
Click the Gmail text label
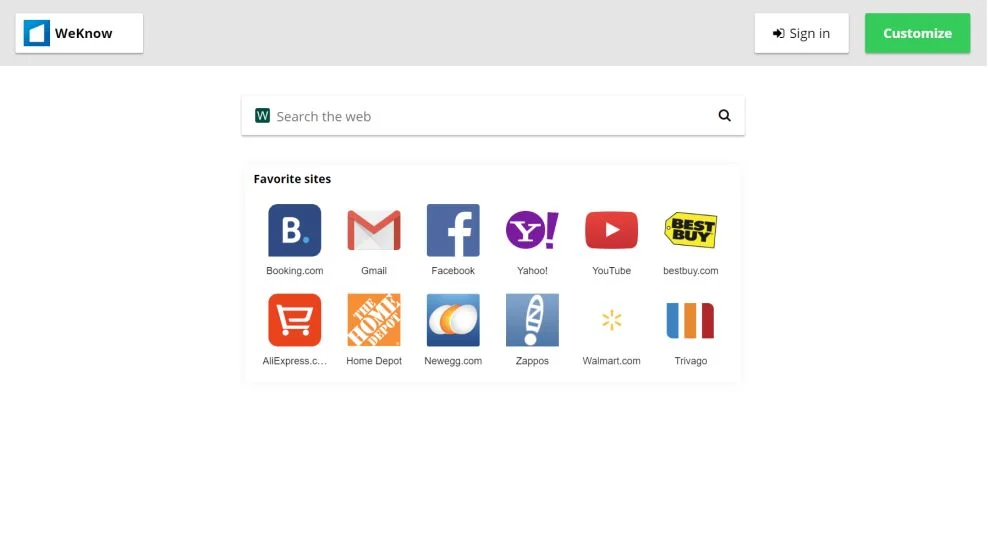tap(374, 270)
